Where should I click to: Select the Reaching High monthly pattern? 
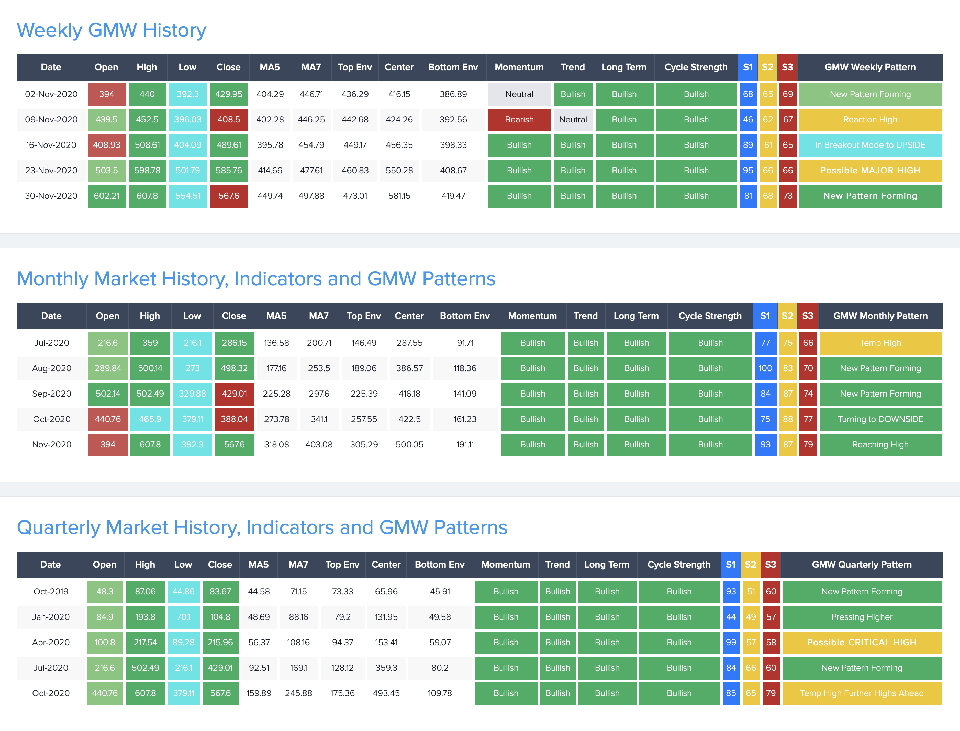(x=881, y=444)
